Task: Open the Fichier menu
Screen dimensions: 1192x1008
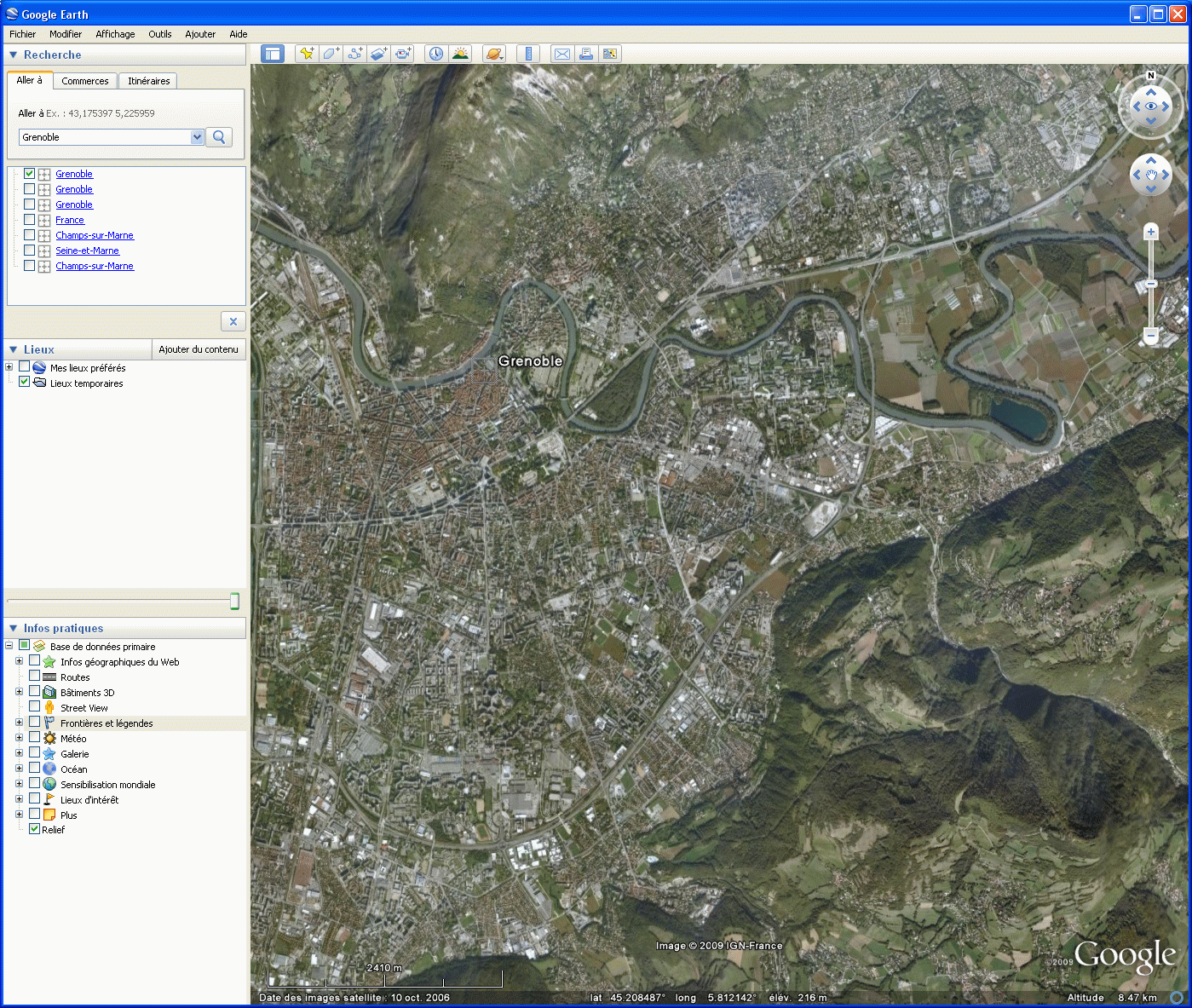Action: pos(23,34)
